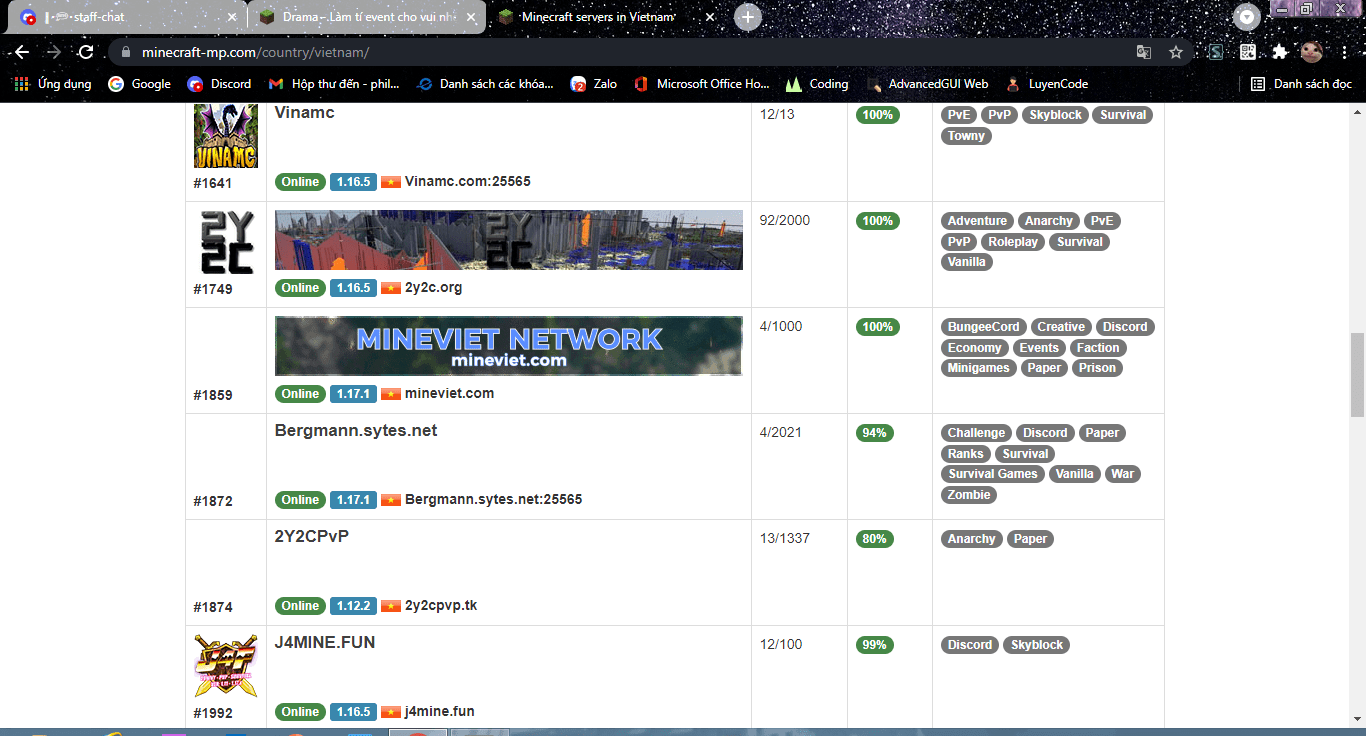Click the Survival Games tag

(x=993, y=474)
